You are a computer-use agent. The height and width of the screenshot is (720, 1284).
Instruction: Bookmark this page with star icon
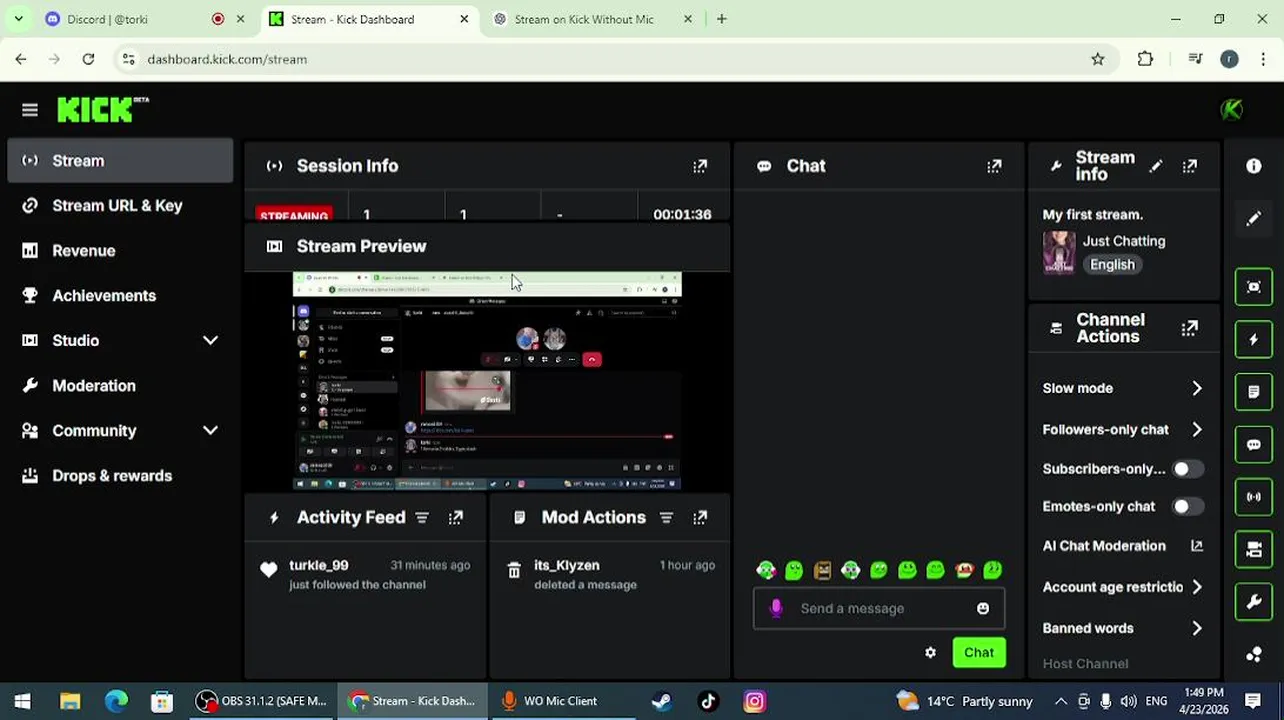(x=1098, y=59)
